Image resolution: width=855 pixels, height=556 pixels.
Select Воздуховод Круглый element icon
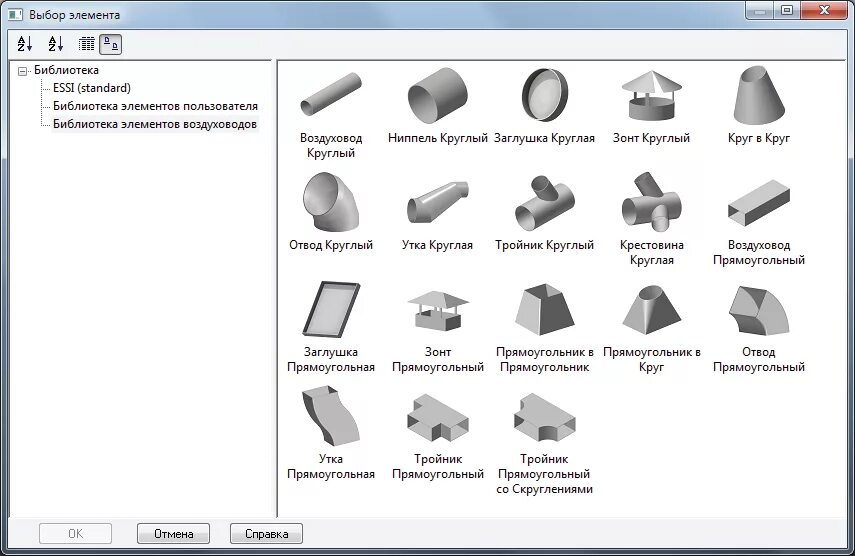[x=330, y=94]
